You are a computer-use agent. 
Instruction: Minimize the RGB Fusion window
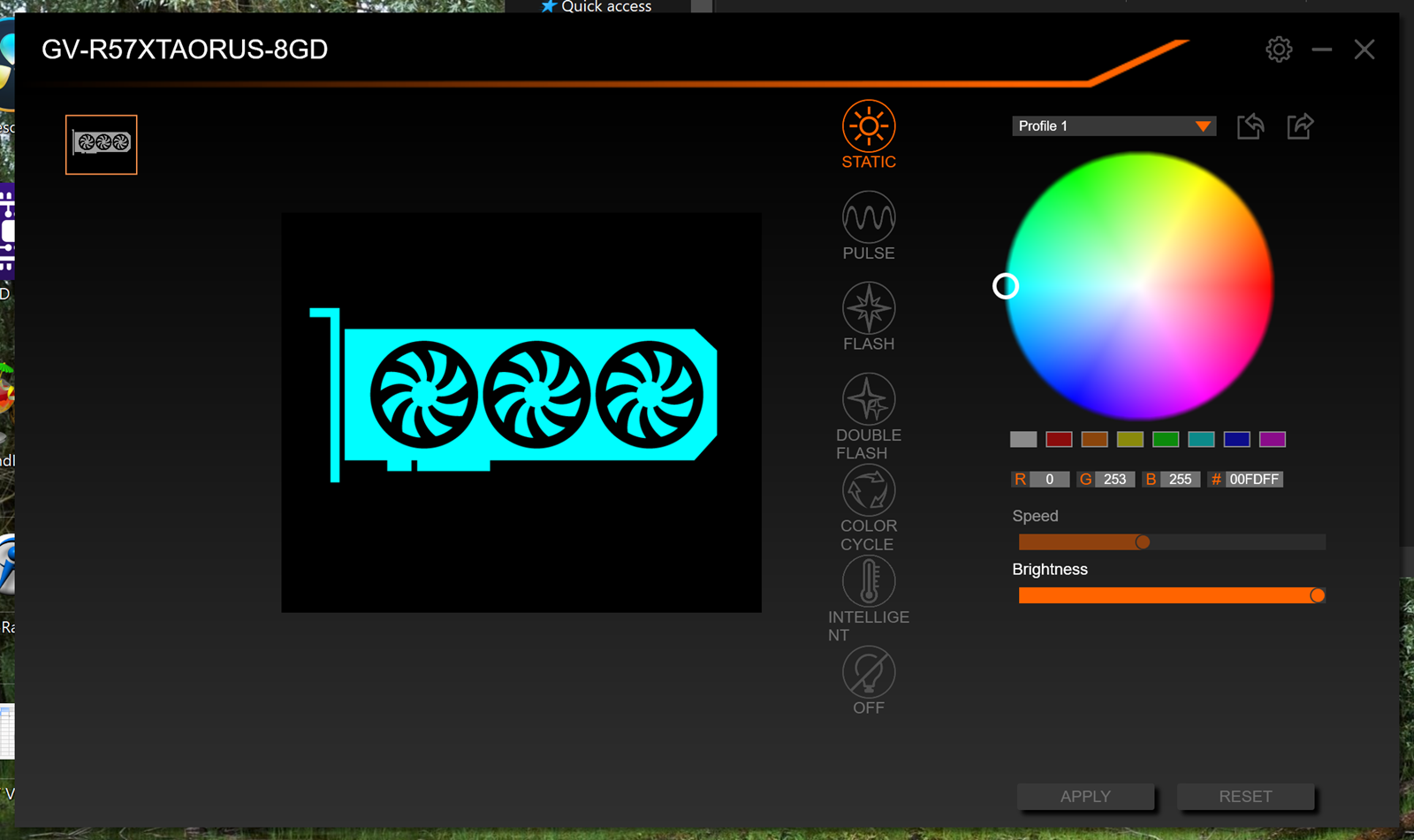(1322, 49)
